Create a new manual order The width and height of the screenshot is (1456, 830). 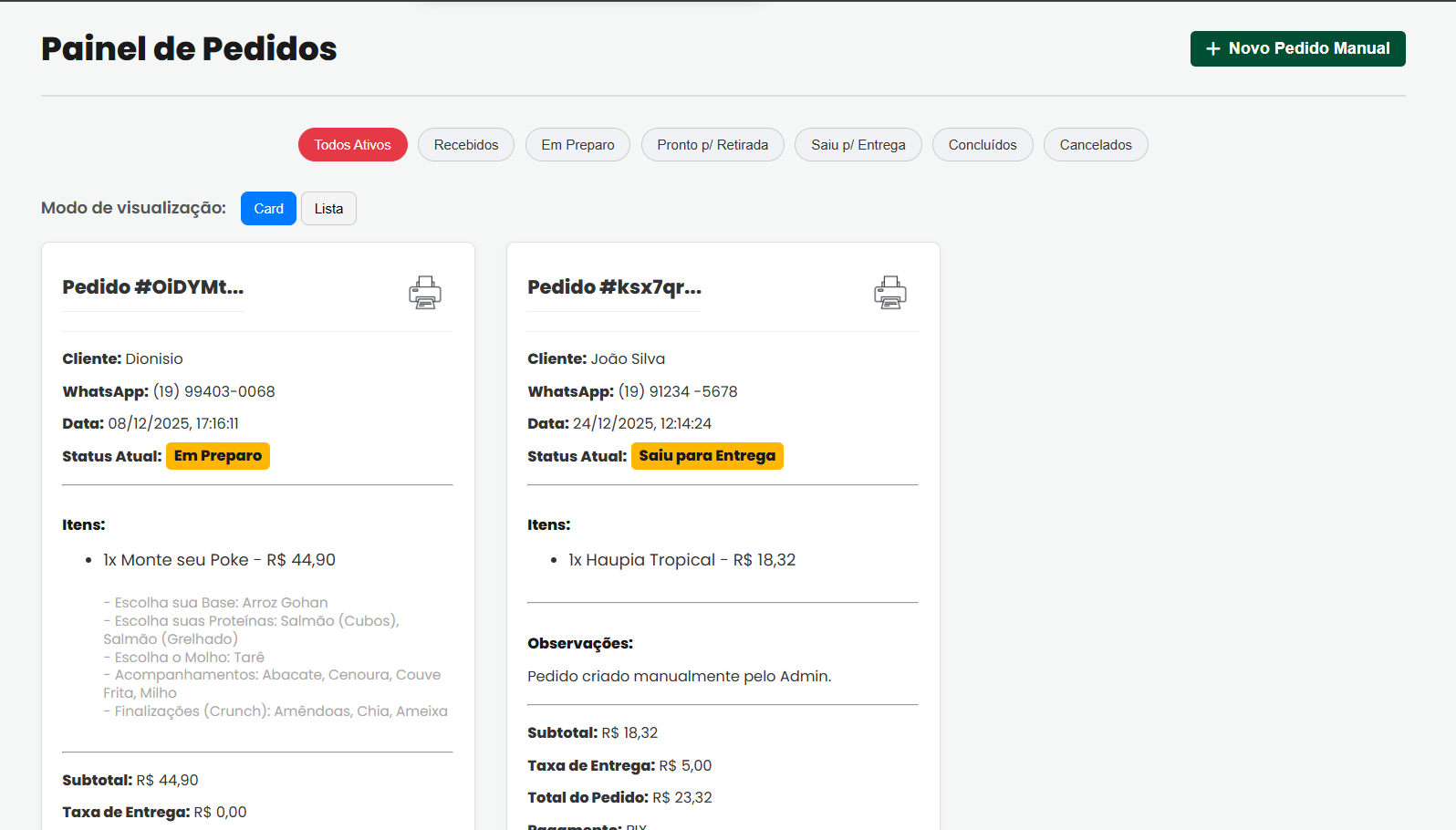[1297, 48]
